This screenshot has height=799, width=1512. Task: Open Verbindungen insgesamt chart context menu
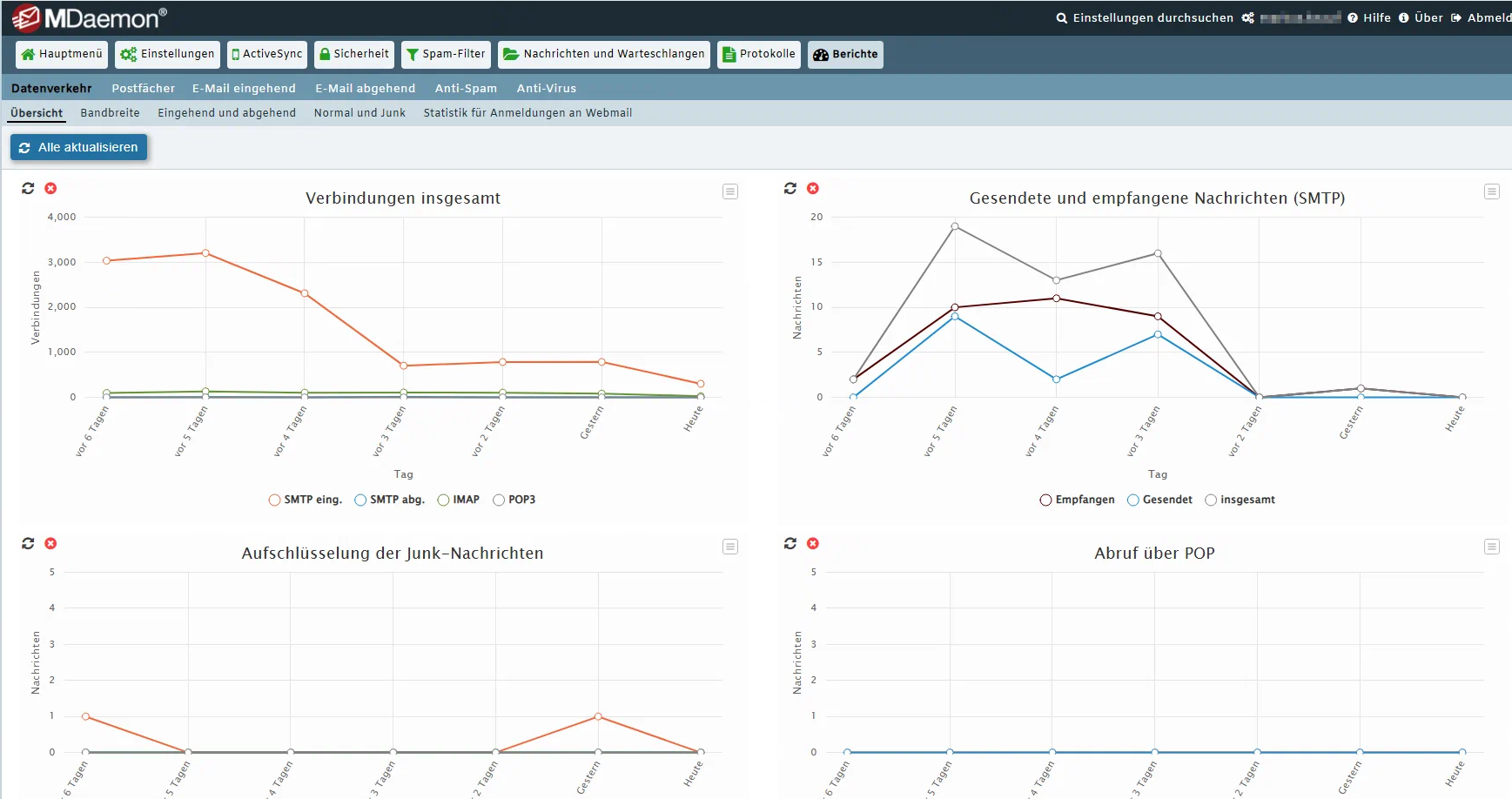[x=730, y=191]
